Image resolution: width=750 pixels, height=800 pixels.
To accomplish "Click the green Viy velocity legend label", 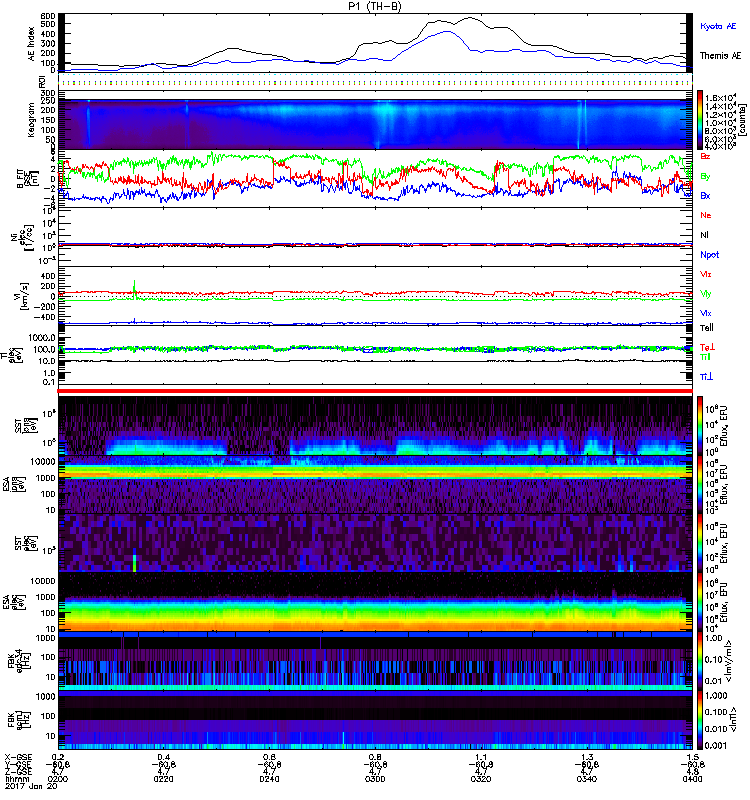I will (x=705, y=294).
